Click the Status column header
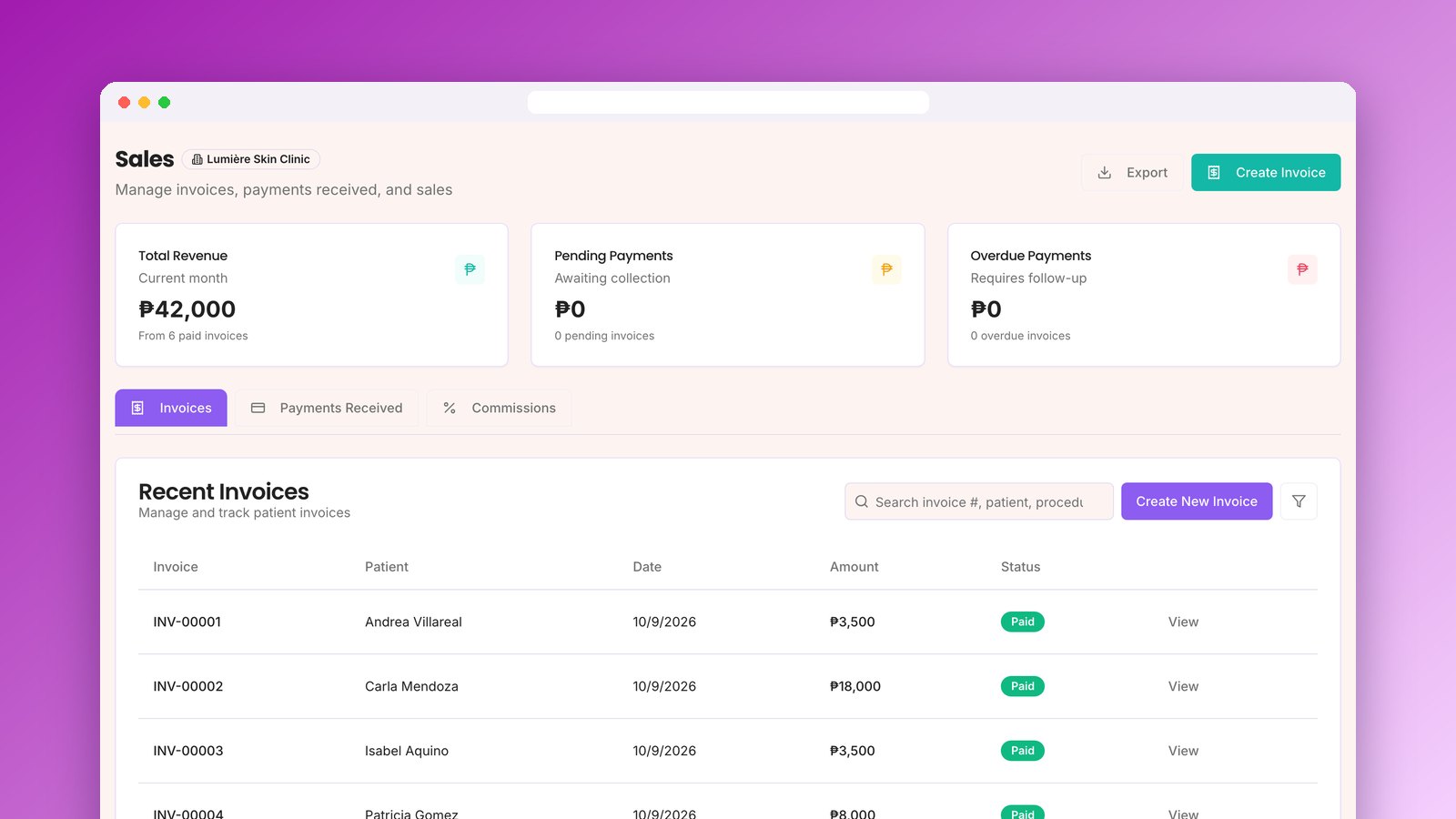This screenshot has height=819, width=1456. coord(1020,567)
